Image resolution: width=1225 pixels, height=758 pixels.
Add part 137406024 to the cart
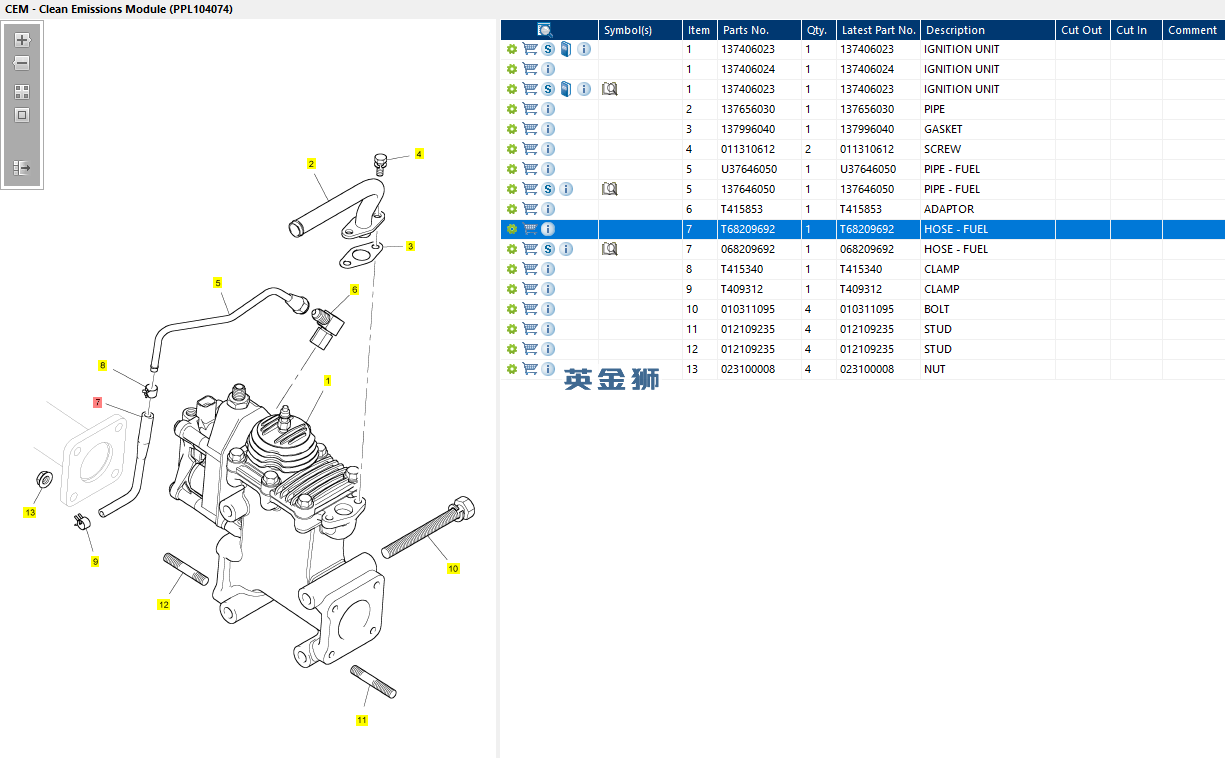coord(530,69)
